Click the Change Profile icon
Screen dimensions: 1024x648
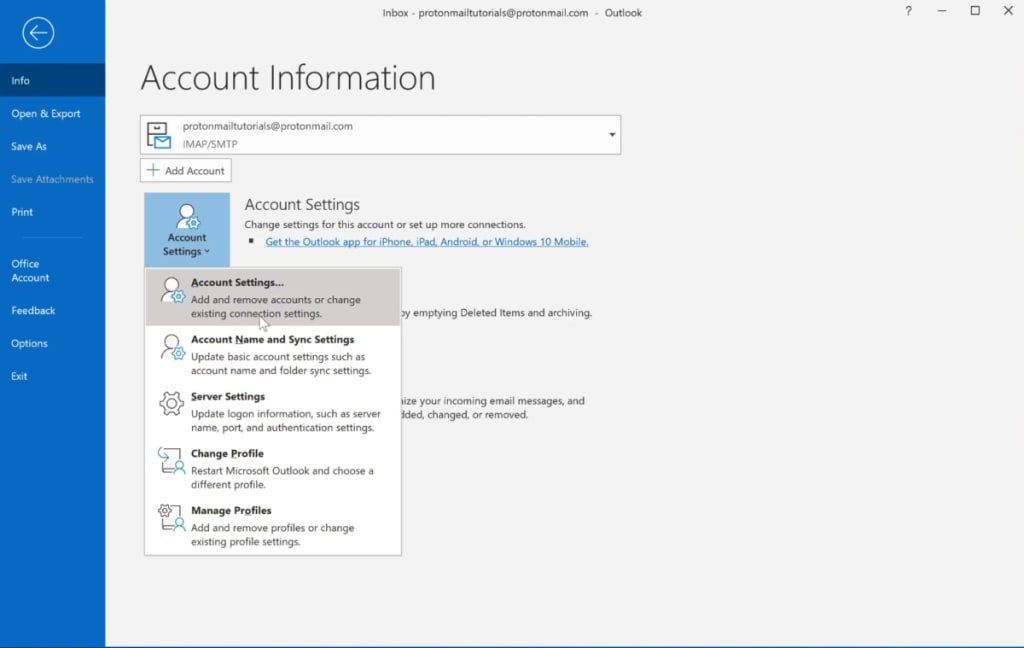pos(172,461)
